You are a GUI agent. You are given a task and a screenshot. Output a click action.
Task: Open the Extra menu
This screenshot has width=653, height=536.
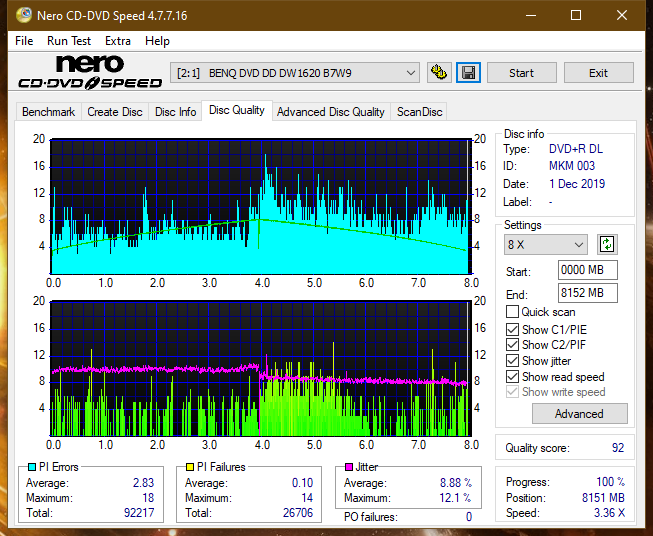tap(118, 41)
